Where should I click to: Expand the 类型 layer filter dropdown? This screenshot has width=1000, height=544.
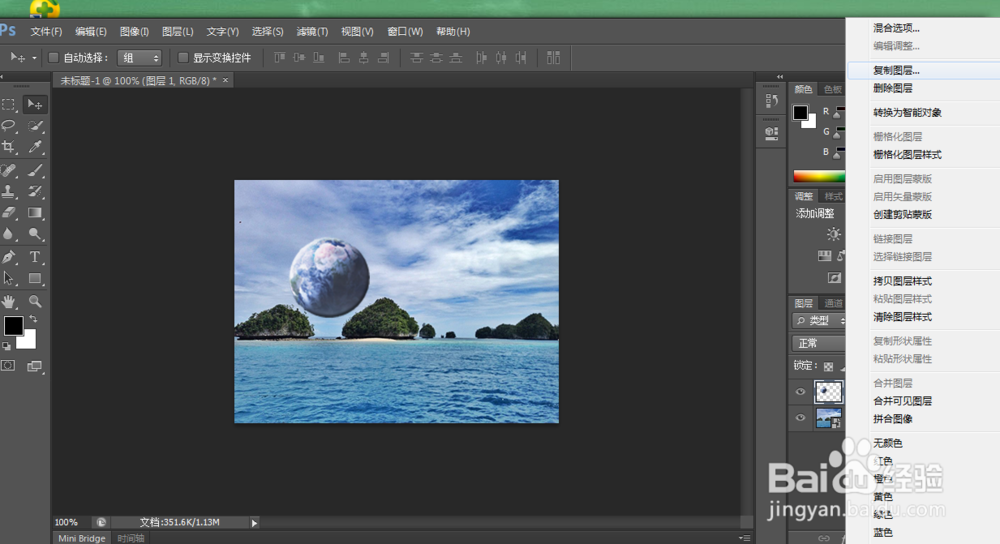pyautogui.click(x=818, y=321)
